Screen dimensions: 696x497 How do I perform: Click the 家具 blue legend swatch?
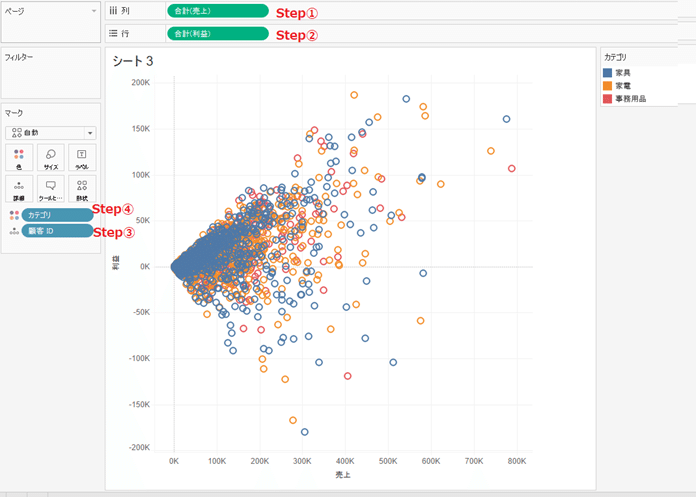(x=608, y=73)
